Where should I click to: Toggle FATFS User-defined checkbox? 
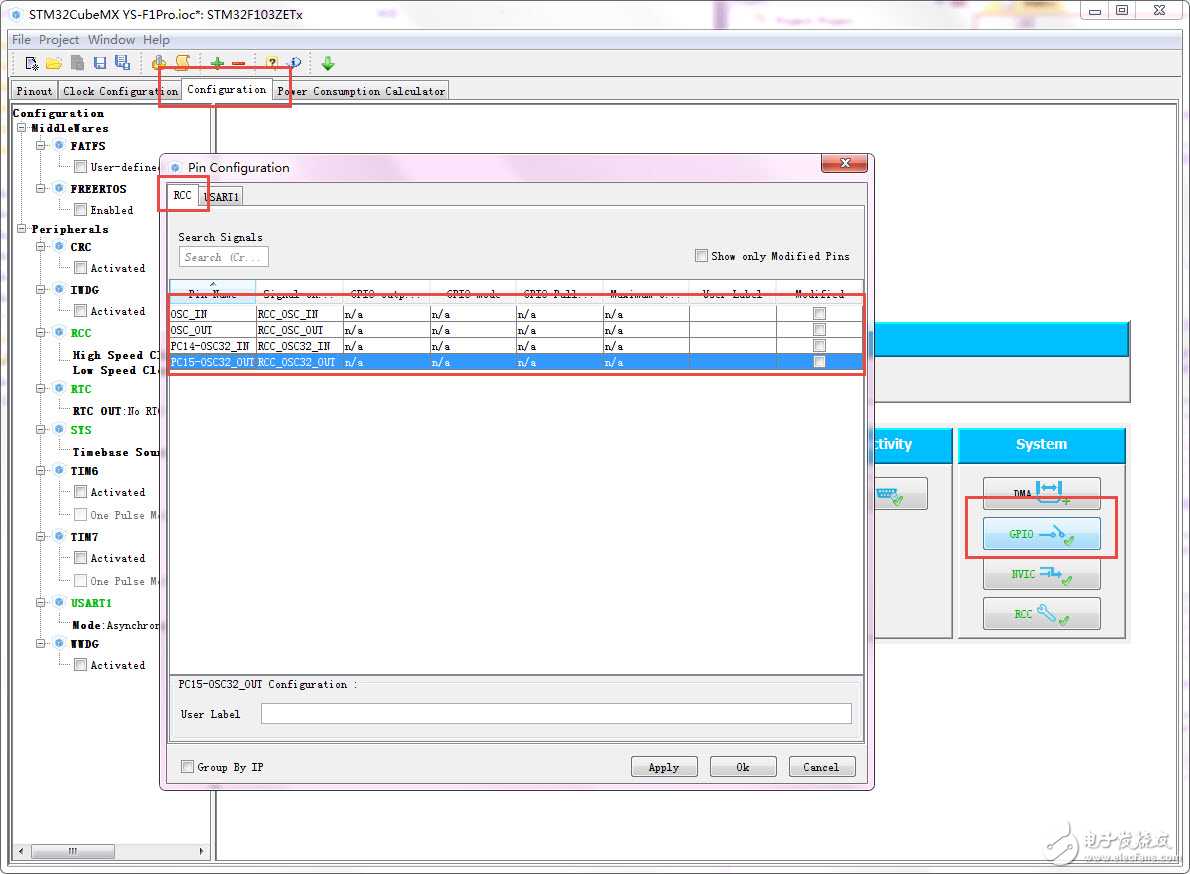(80, 167)
